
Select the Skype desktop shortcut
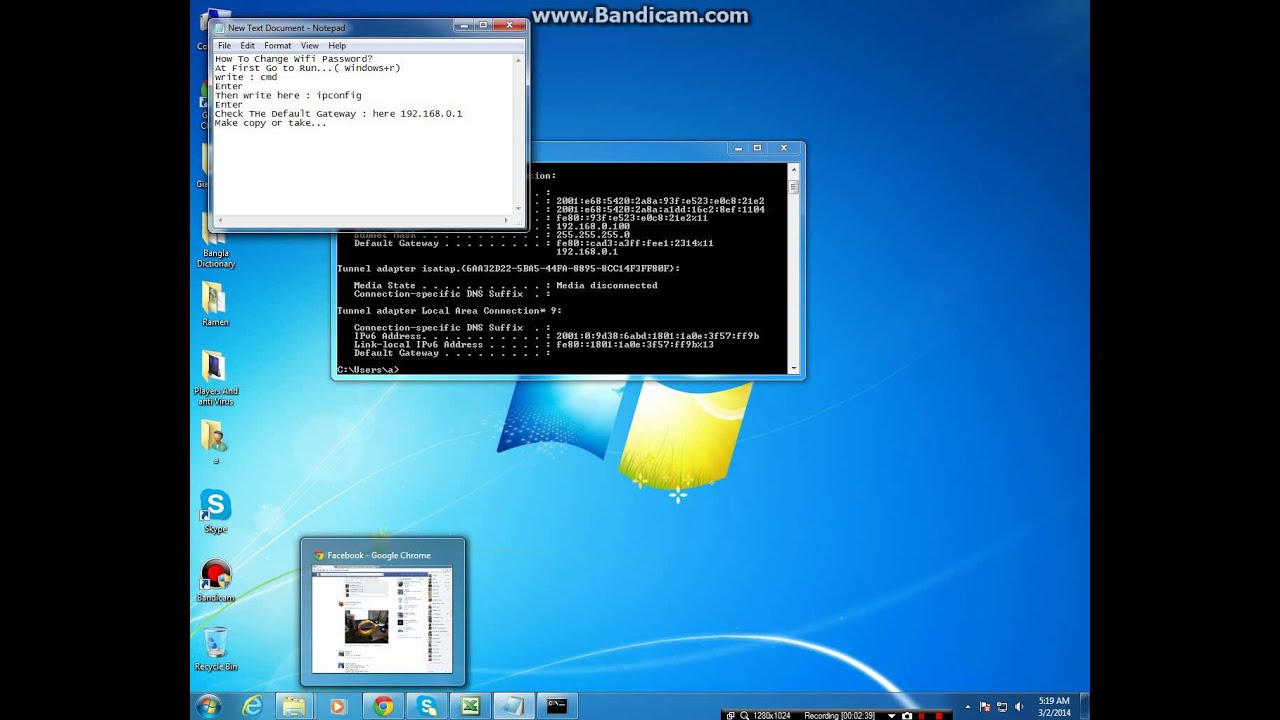[x=215, y=511]
